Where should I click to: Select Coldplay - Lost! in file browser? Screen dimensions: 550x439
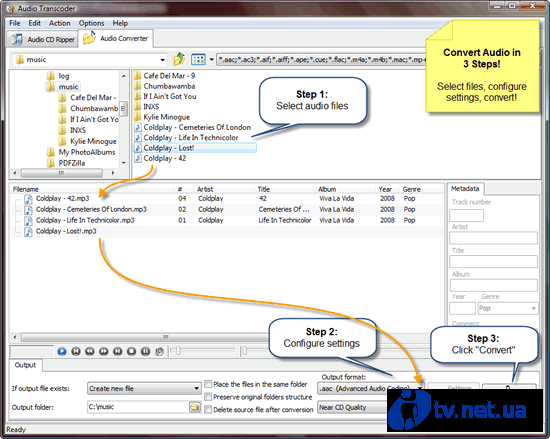[195, 148]
